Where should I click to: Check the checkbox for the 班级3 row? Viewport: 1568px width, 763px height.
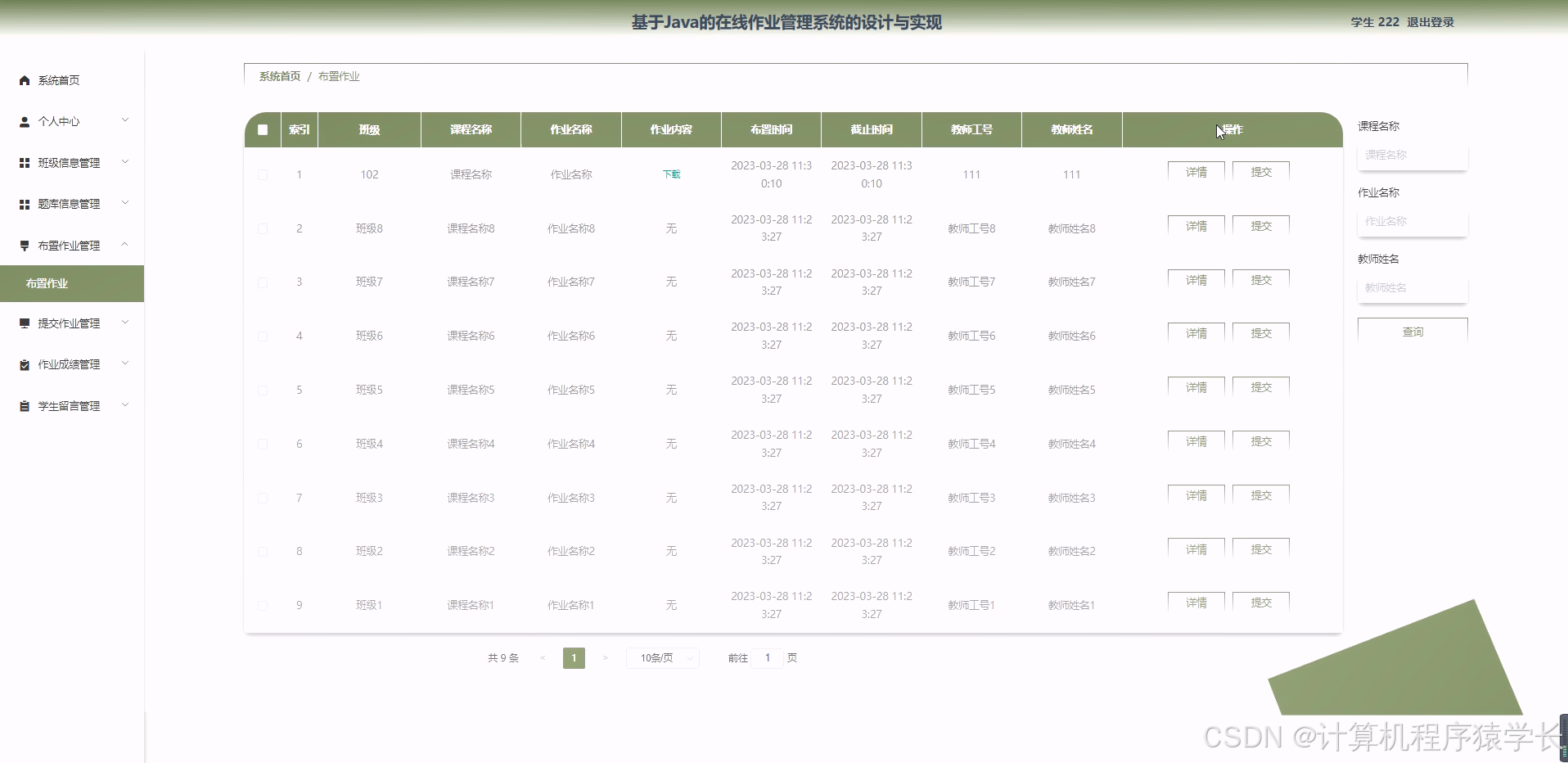pyautogui.click(x=263, y=498)
